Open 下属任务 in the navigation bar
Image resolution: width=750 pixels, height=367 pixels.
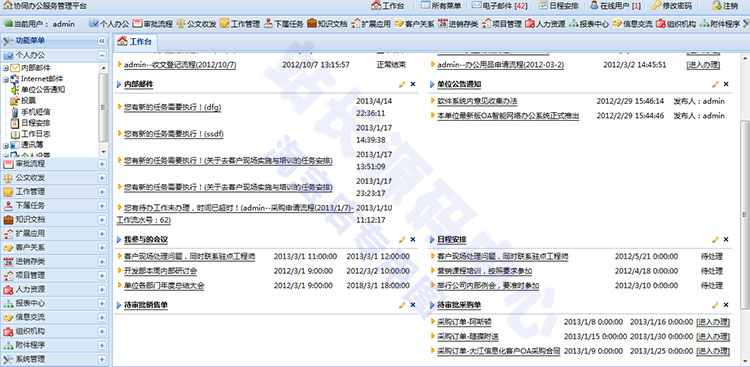[x=283, y=23]
